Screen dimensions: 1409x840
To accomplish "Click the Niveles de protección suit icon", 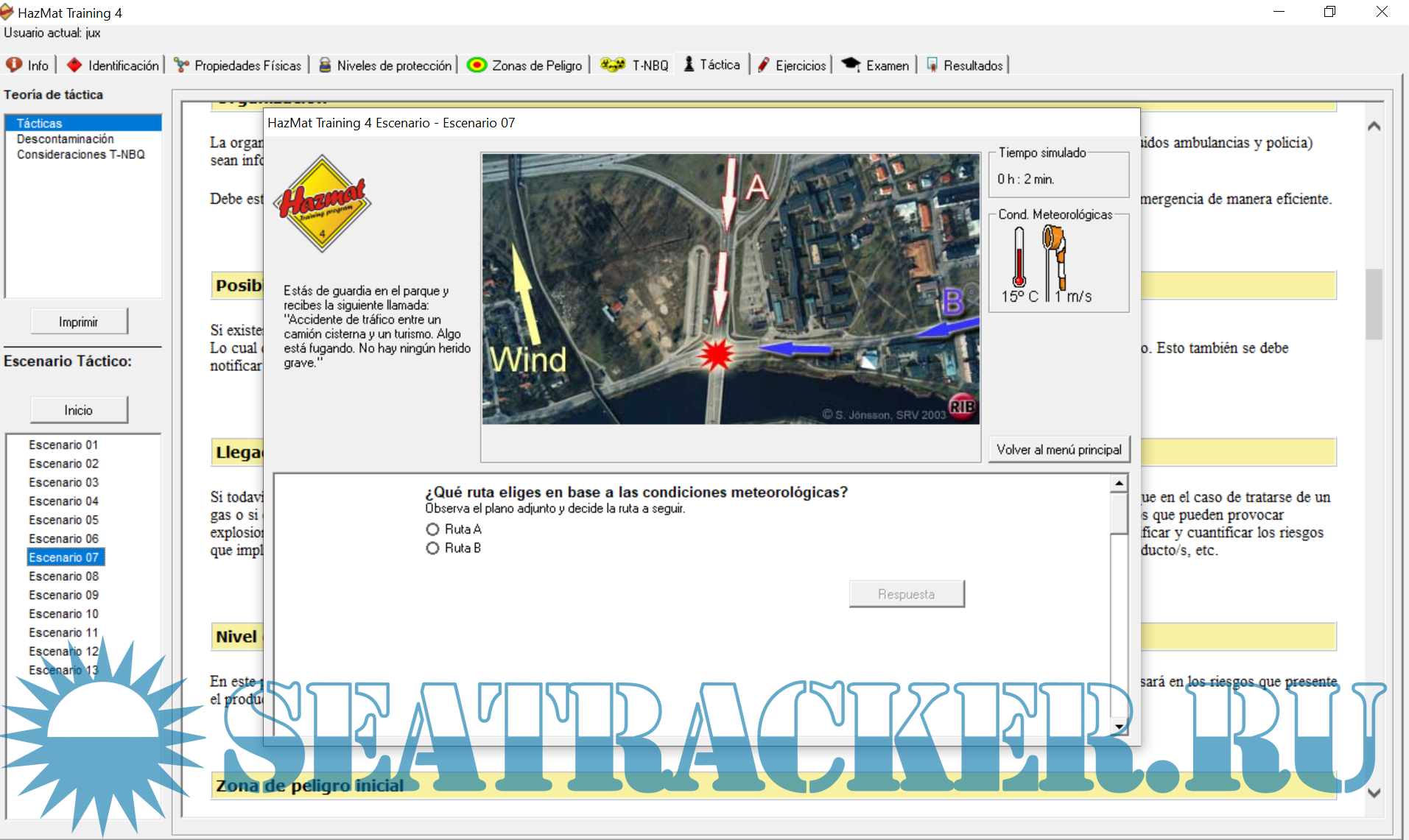I will (325, 65).
